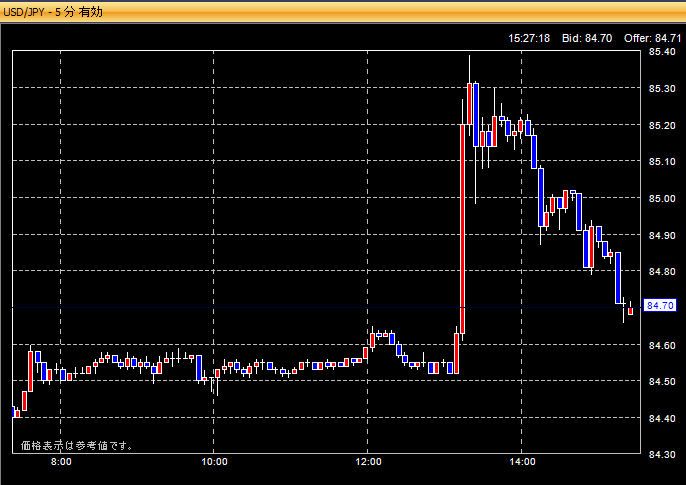
Task: Click the 10:00 time axis label
Action: (x=214, y=462)
